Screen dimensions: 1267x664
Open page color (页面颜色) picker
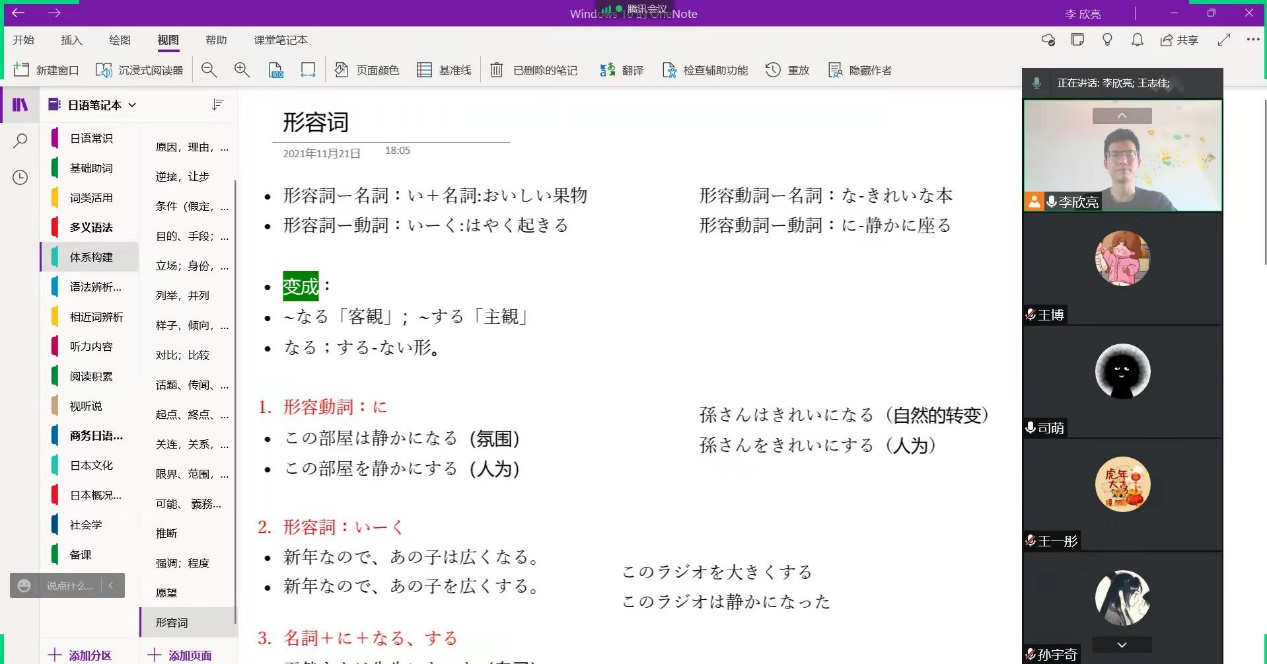(366, 70)
